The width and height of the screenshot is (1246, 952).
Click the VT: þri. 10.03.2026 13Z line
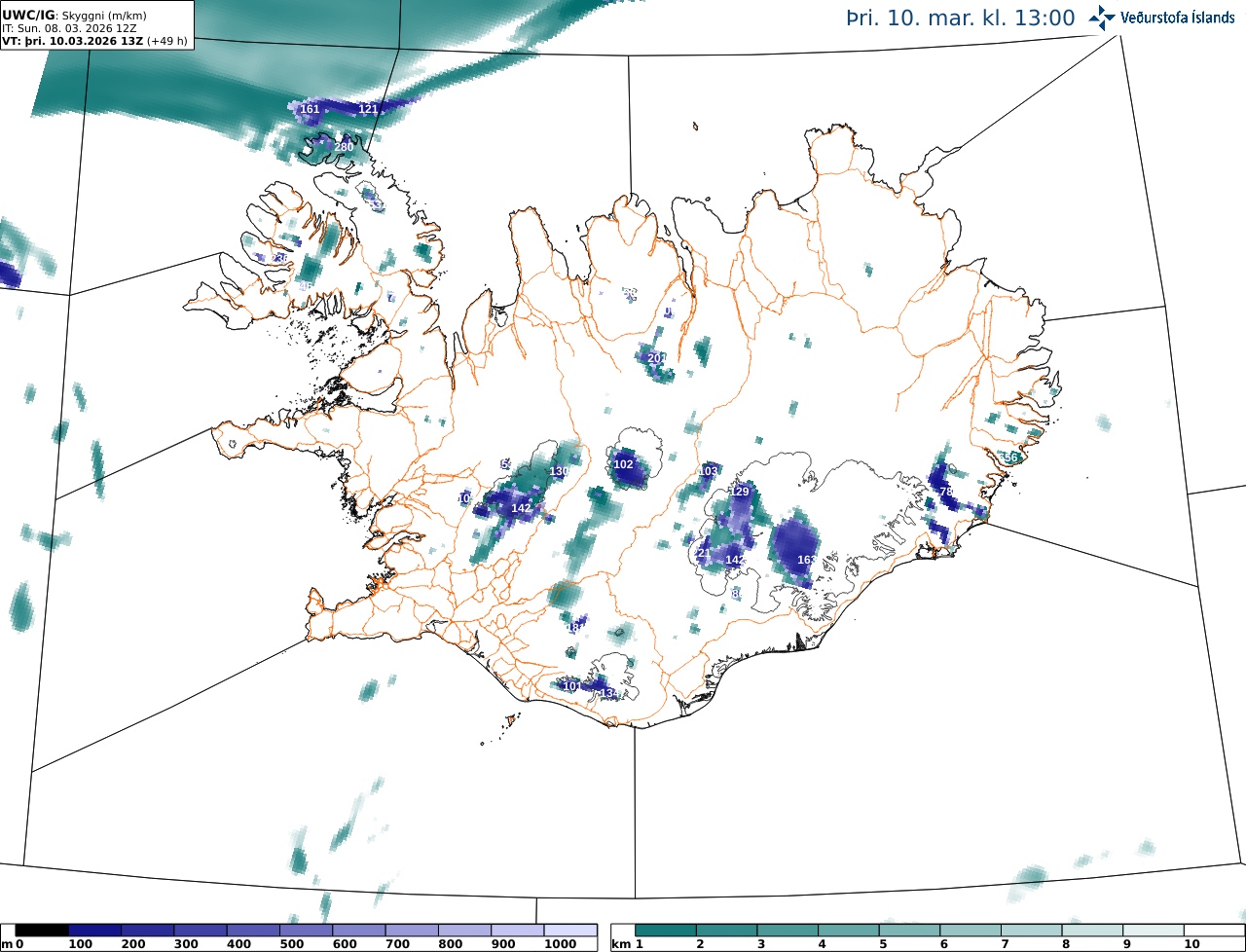(x=94, y=41)
